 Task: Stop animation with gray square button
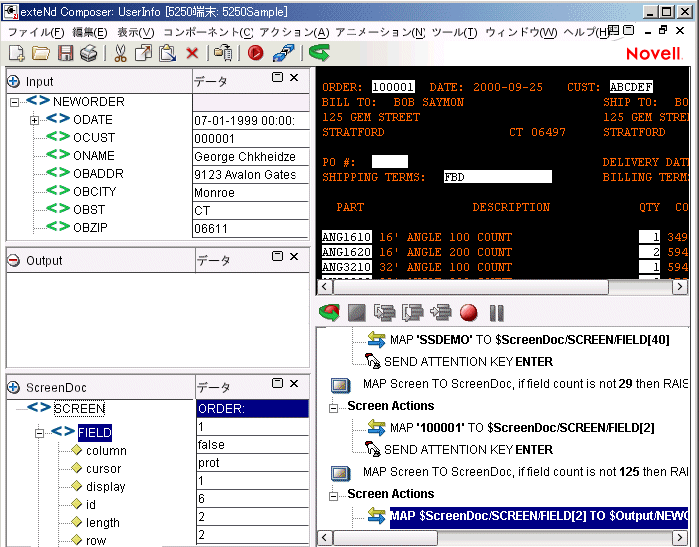(357, 313)
